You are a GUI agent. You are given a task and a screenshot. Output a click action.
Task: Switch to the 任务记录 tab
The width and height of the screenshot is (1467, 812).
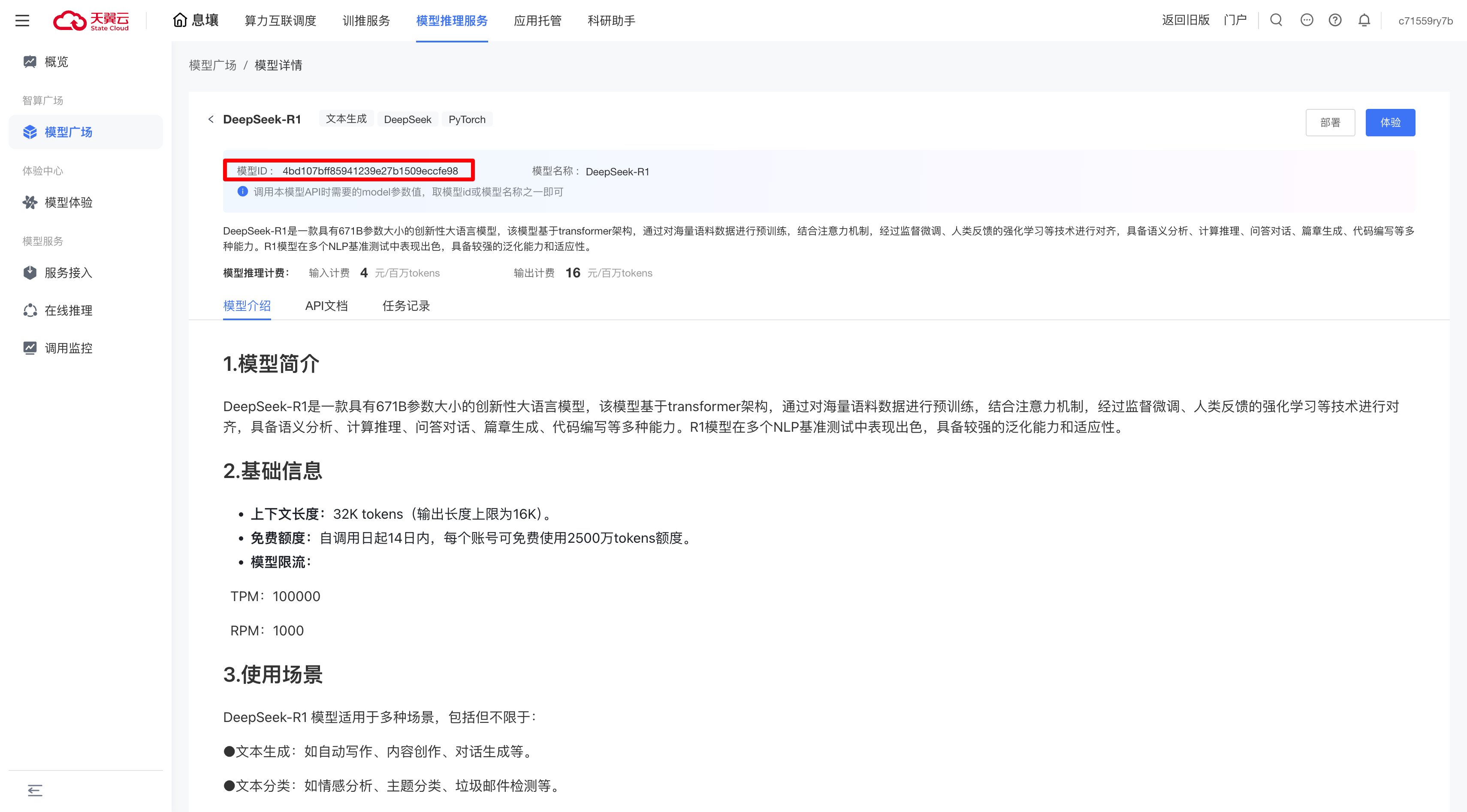click(x=406, y=306)
